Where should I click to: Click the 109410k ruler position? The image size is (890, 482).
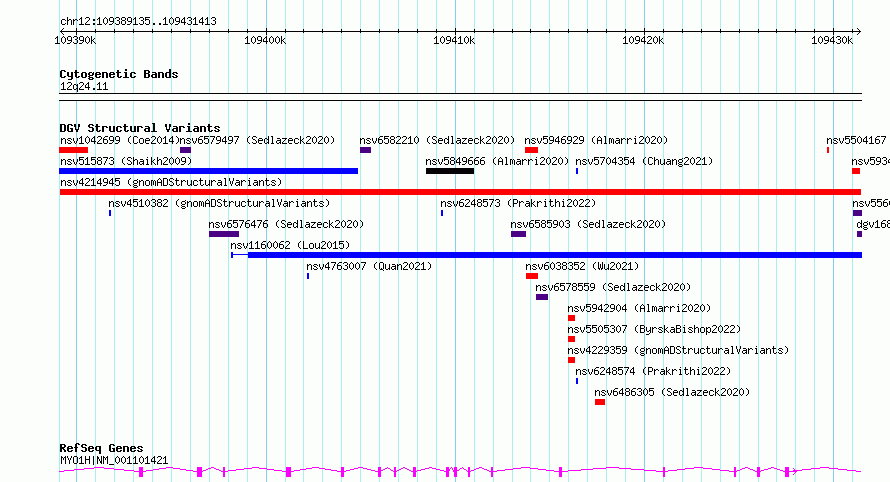(454, 40)
